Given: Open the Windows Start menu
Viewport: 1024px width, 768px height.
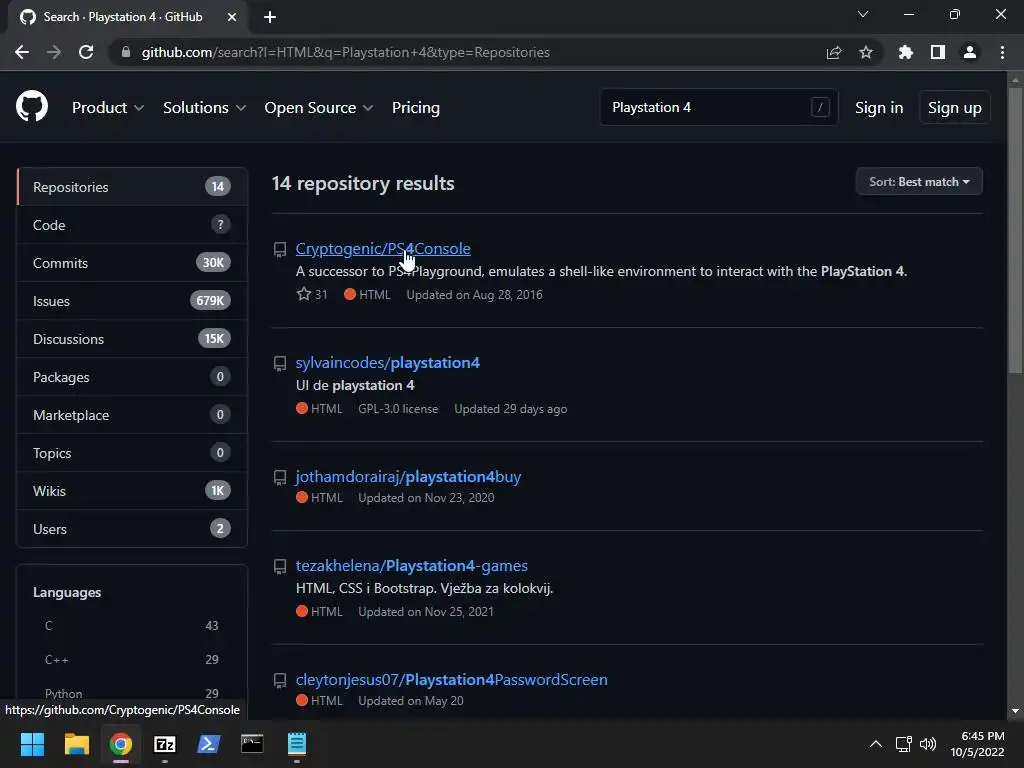Looking at the screenshot, I should 32,744.
